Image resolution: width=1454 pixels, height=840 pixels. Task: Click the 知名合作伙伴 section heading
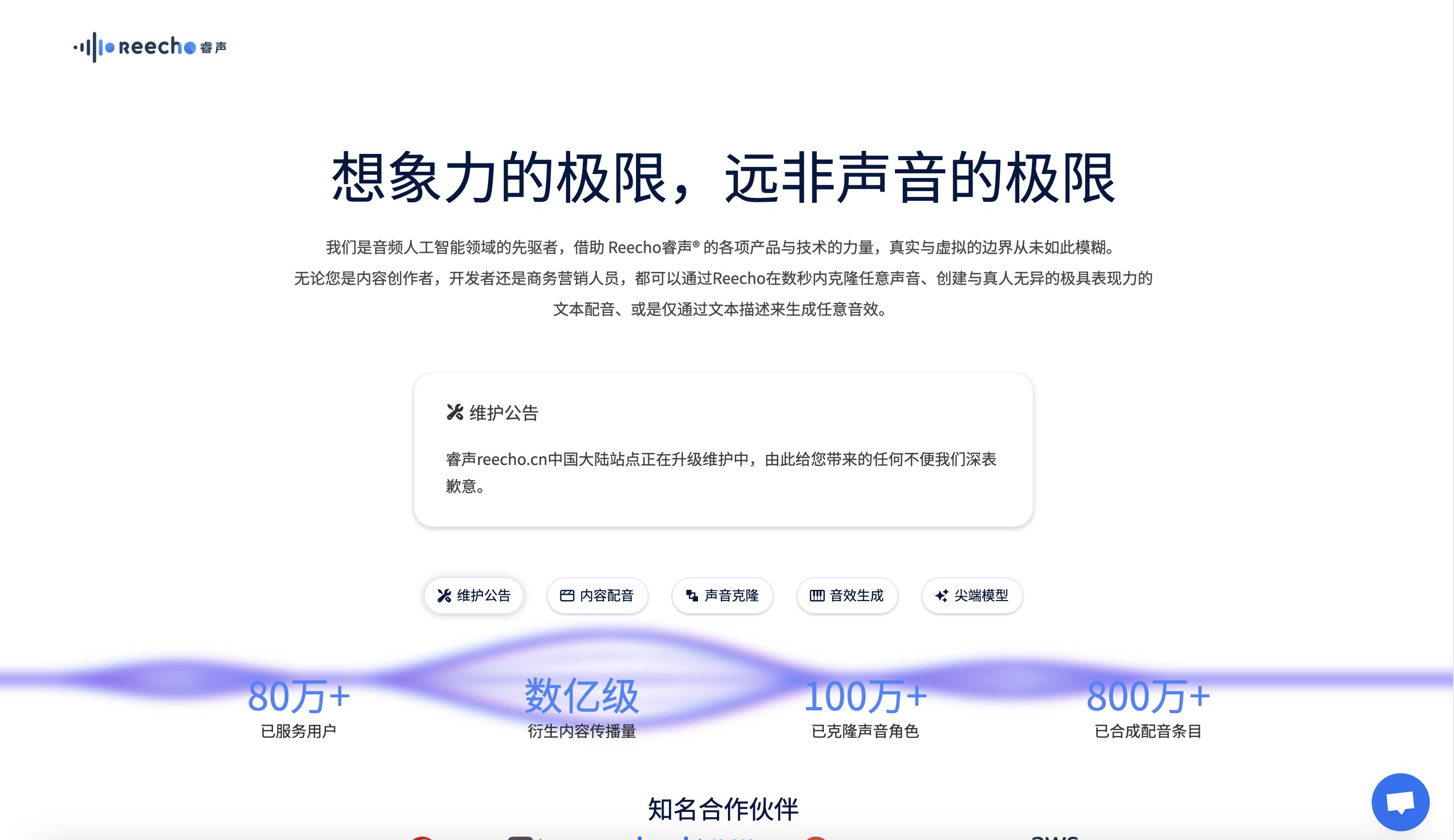[x=723, y=809]
